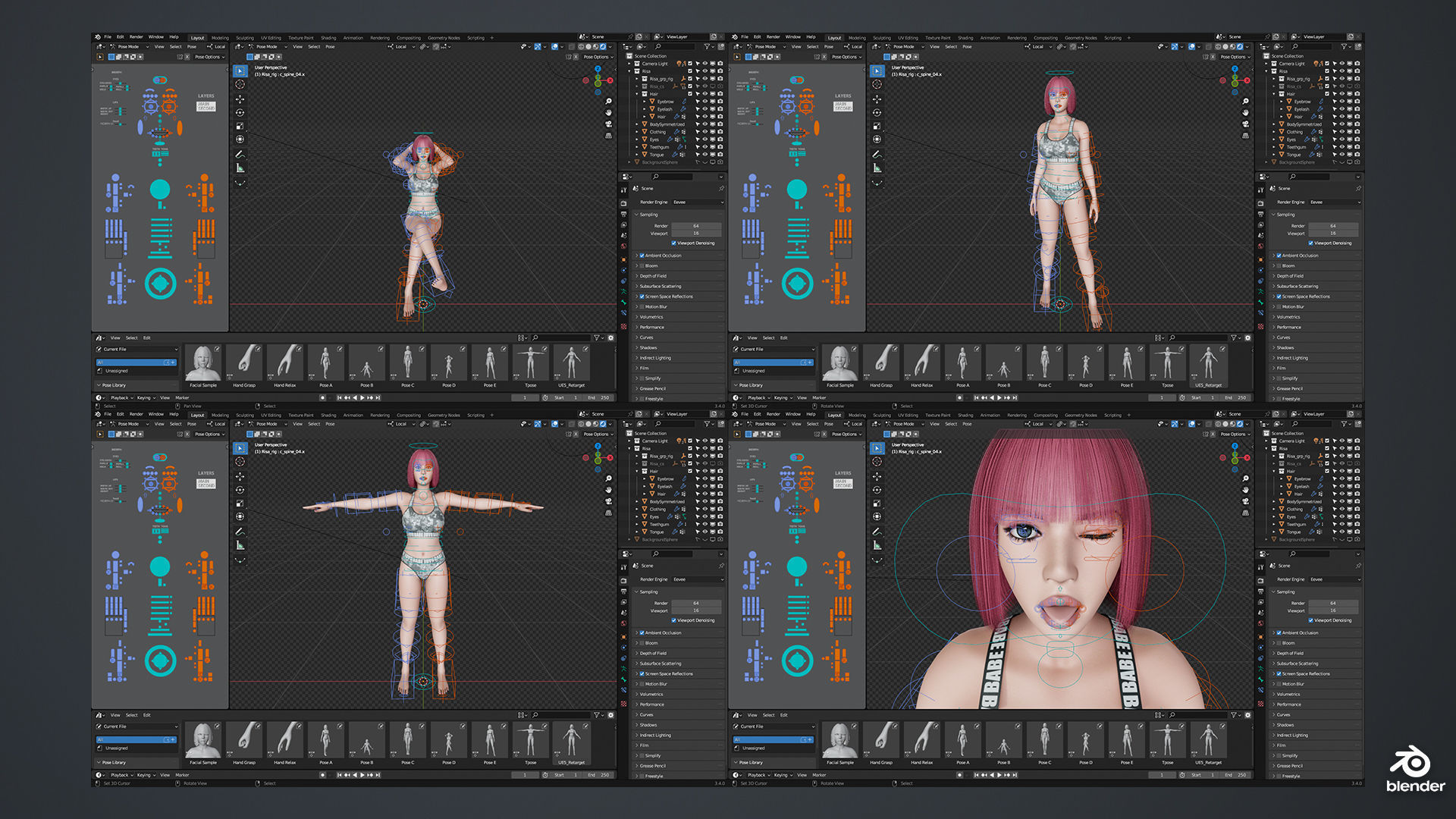
Task: Hide Clothing via eye icon in top-left outliner
Action: 704,132
